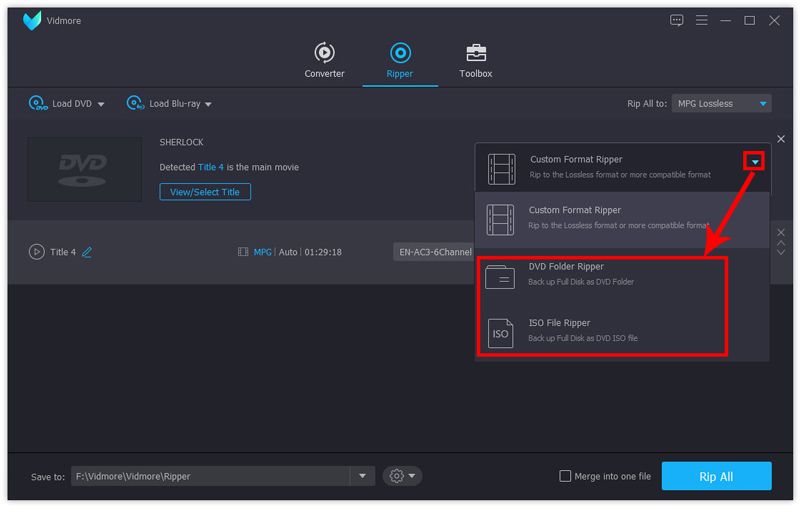Open the hamburger menu in title bar
The image size is (800, 507).
(701, 20)
